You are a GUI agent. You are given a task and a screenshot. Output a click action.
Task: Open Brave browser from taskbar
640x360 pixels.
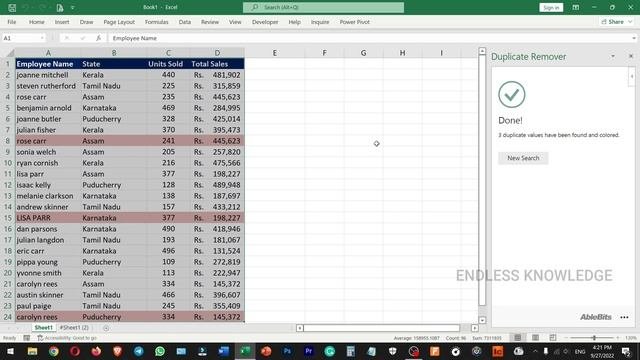click(117, 351)
